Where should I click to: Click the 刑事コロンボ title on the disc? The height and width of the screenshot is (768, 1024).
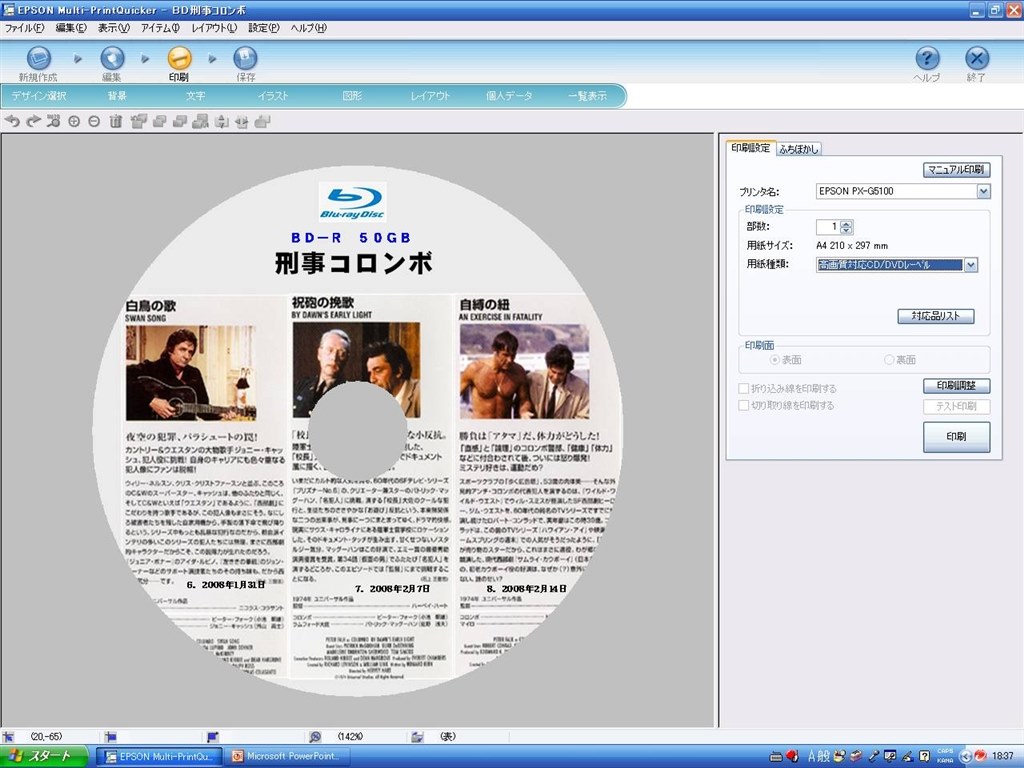coord(353,263)
